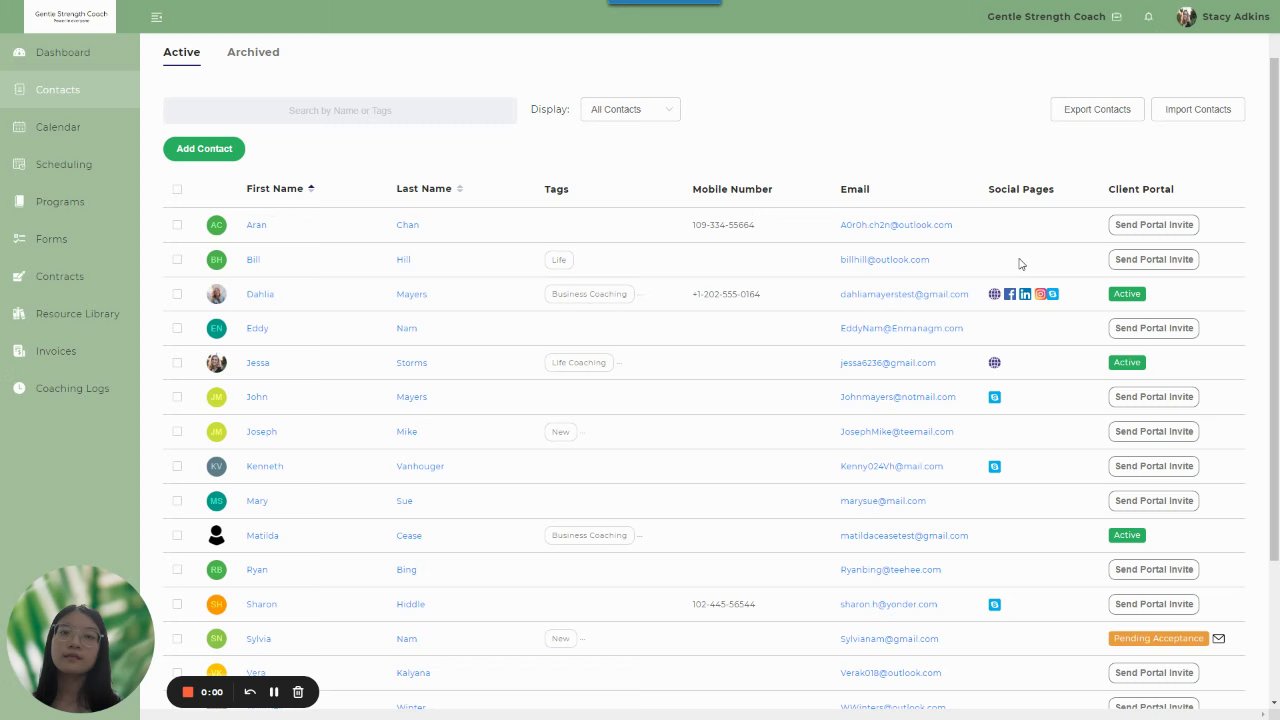1280x720 pixels.
Task: Open Dahlia Mayers' Skype icon
Action: [1053, 294]
